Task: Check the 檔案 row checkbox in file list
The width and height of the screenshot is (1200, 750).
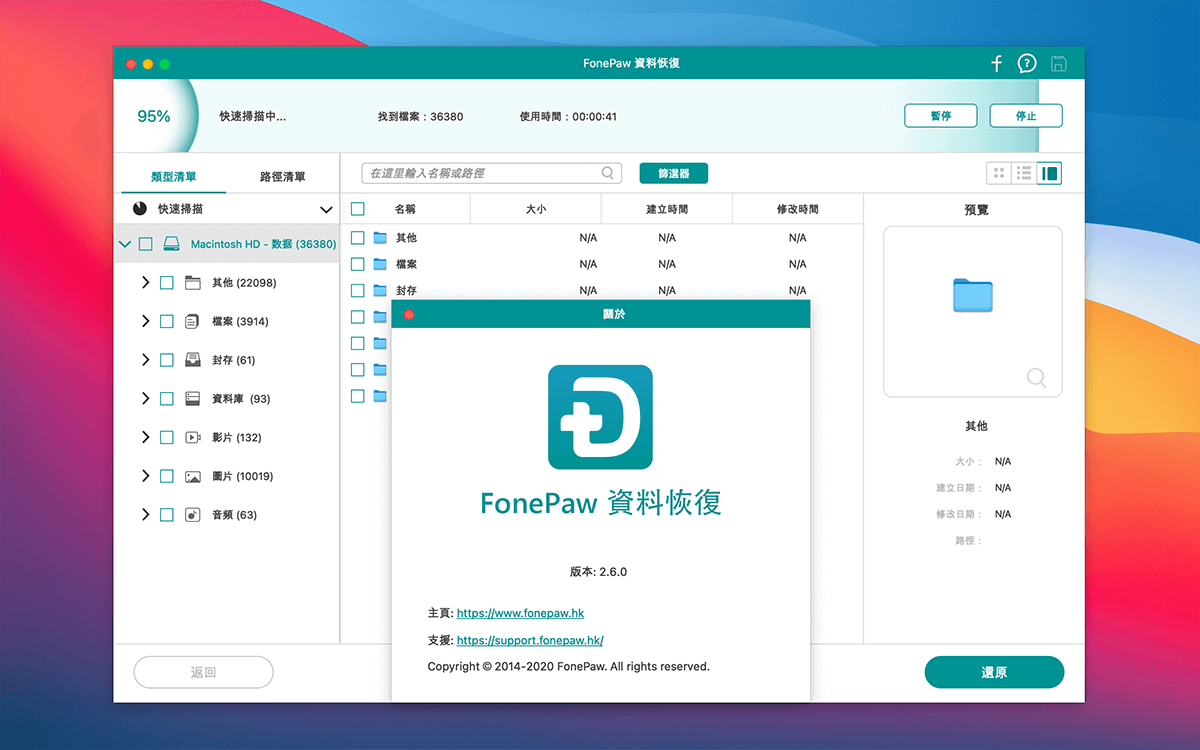Action: pos(358,264)
